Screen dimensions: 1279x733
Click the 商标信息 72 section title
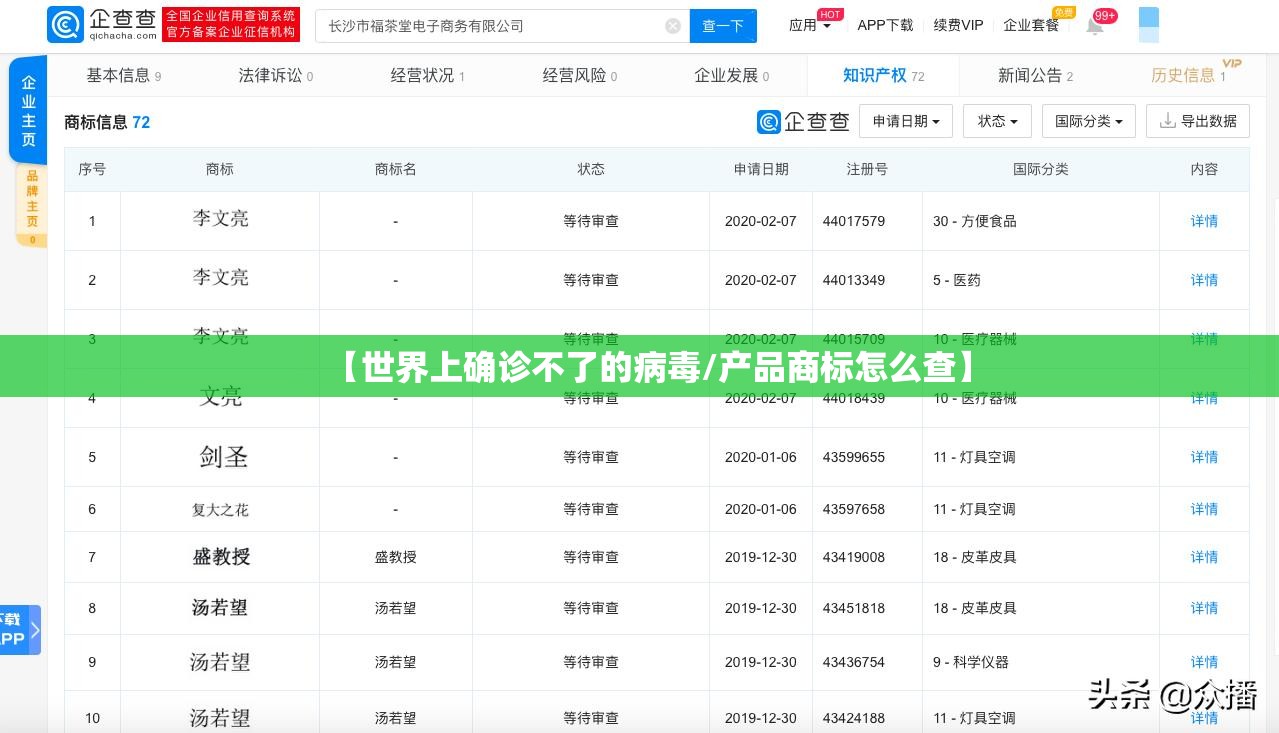tap(107, 122)
